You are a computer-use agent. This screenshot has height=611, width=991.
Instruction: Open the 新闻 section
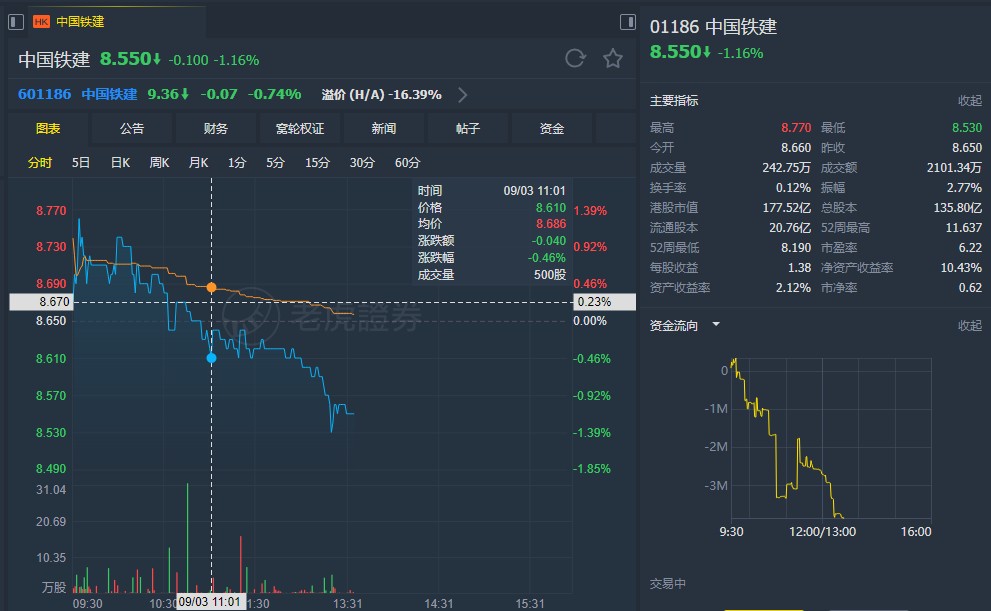pyautogui.click(x=383, y=128)
